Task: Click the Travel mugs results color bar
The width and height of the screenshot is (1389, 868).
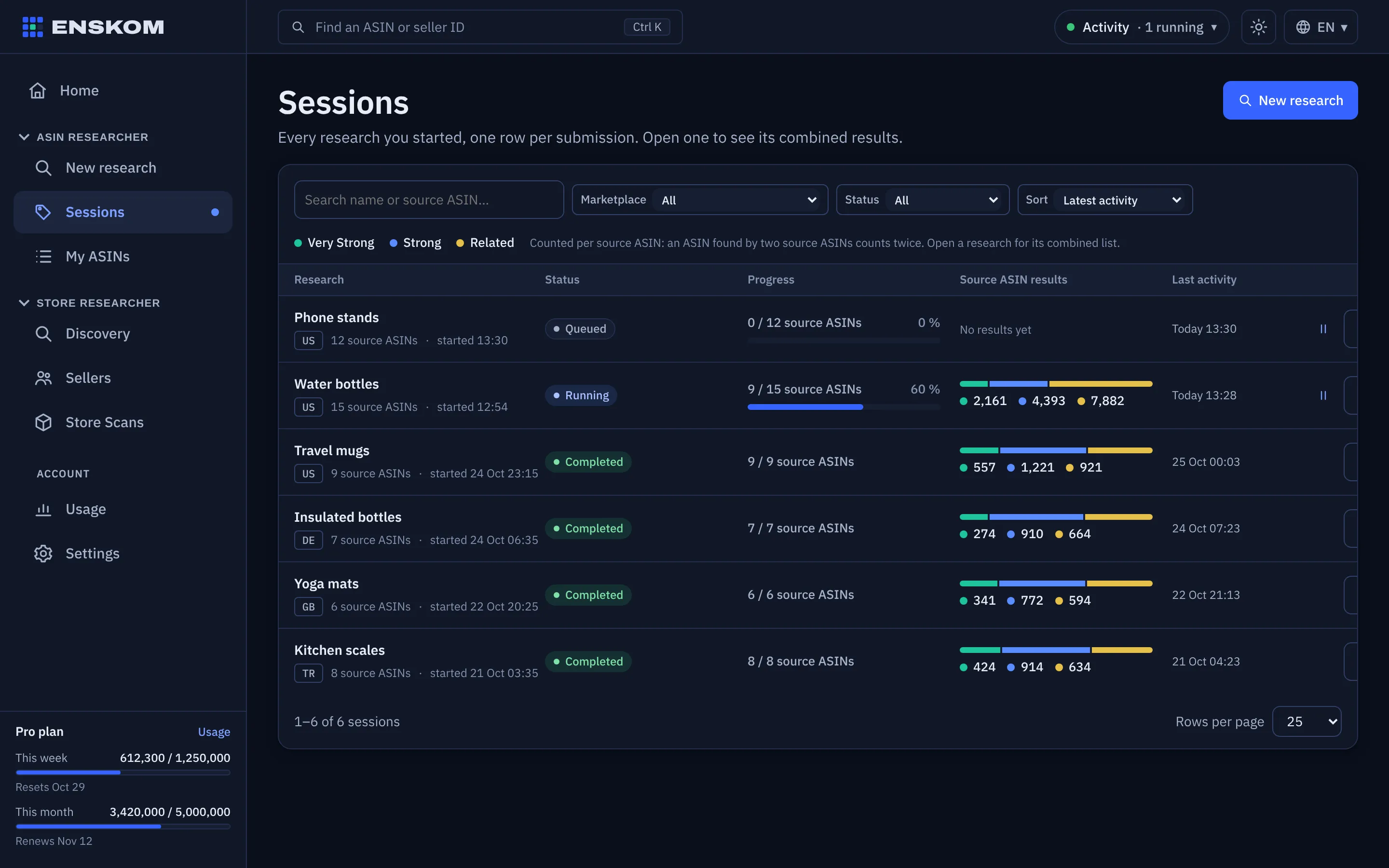Action: point(1056,451)
